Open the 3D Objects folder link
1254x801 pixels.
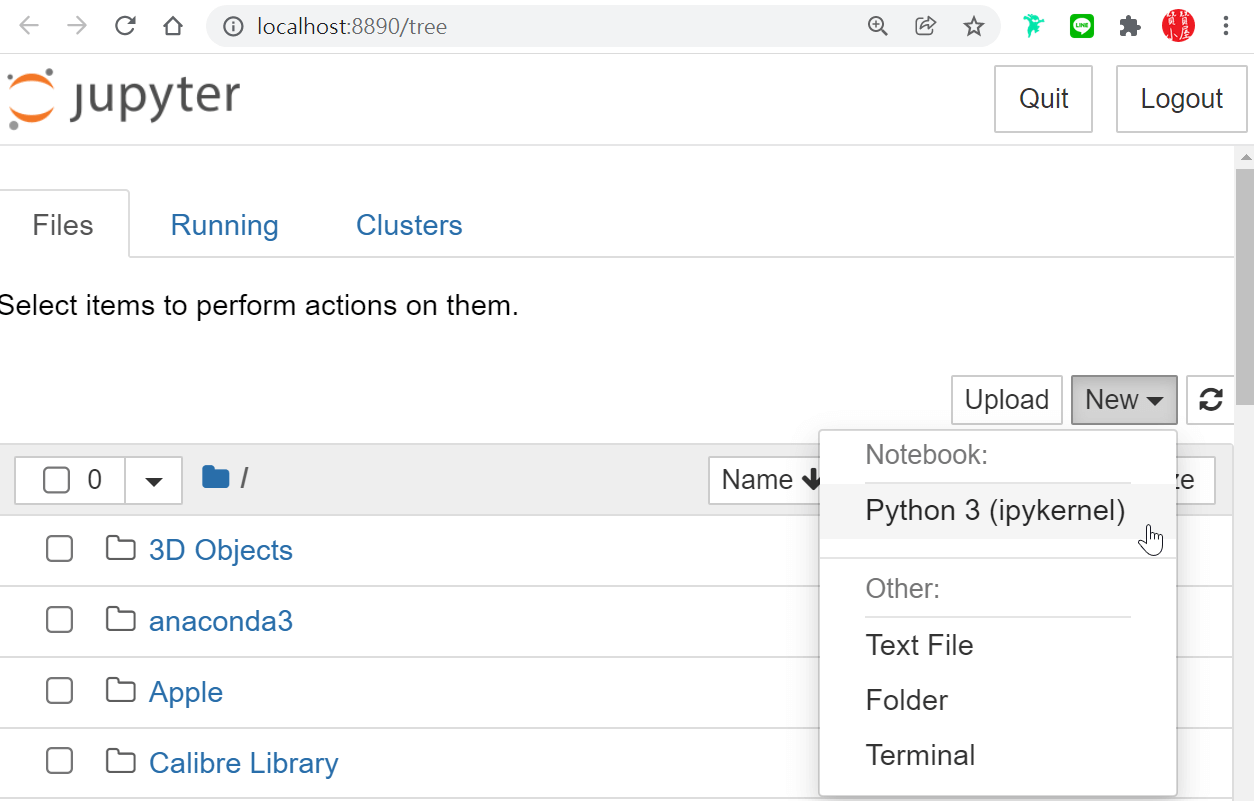pyautogui.click(x=221, y=550)
